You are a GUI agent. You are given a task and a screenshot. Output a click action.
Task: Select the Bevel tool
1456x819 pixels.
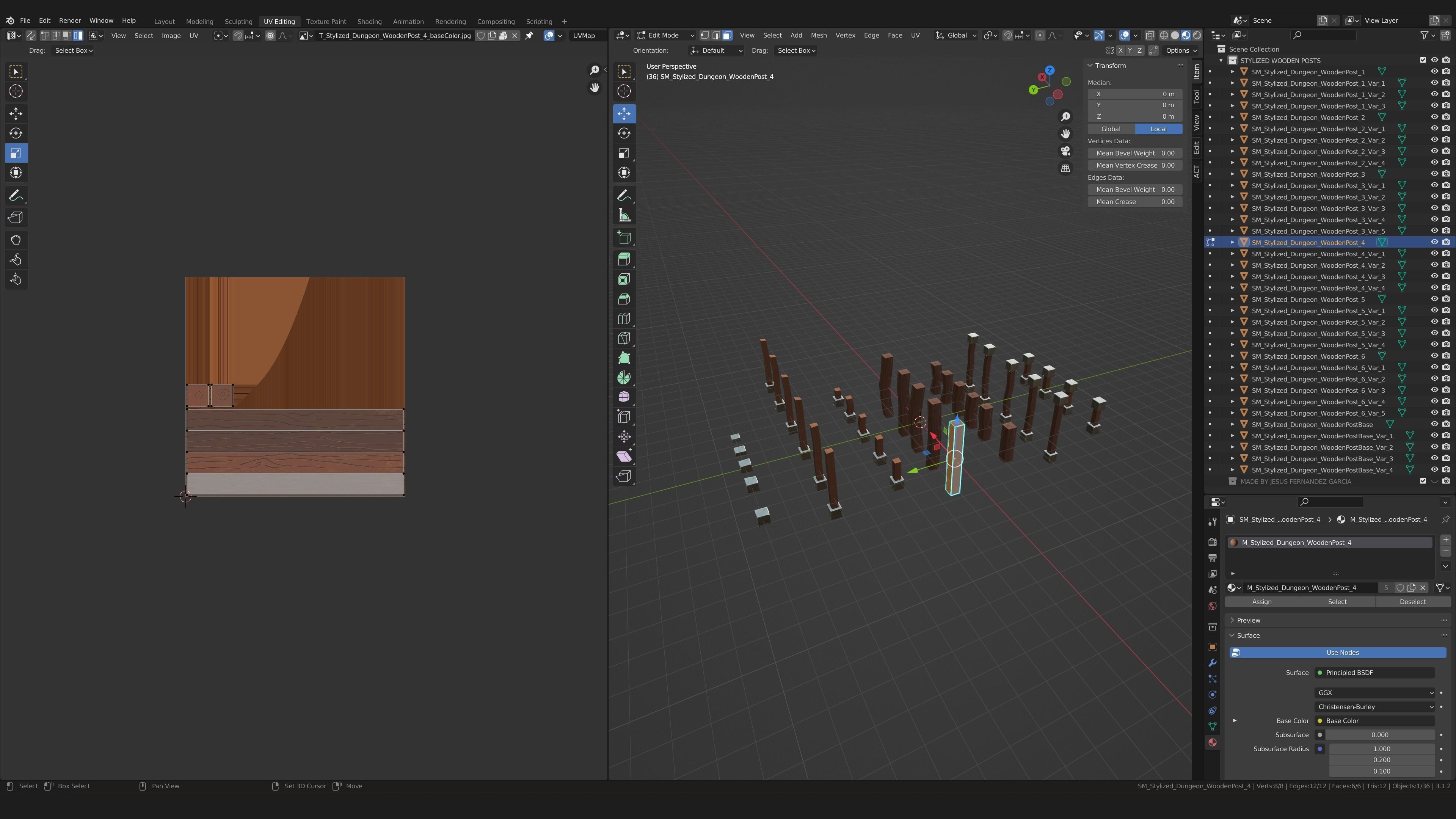tap(624, 299)
